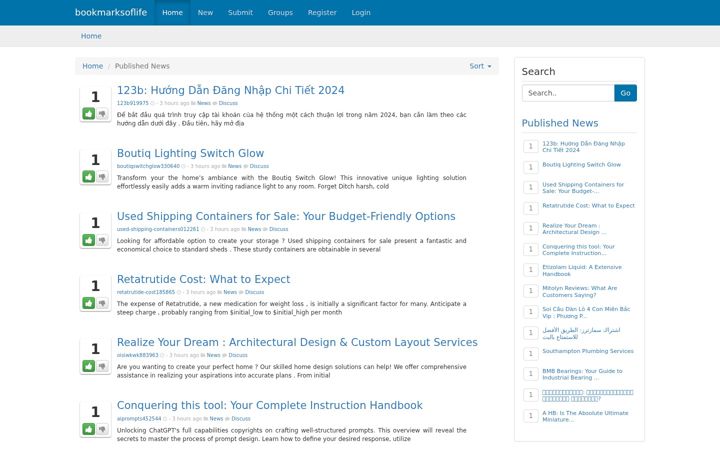
Task: Open sidebar link 'Boutiq Lighting Switch Glow'
Action: coord(581,164)
